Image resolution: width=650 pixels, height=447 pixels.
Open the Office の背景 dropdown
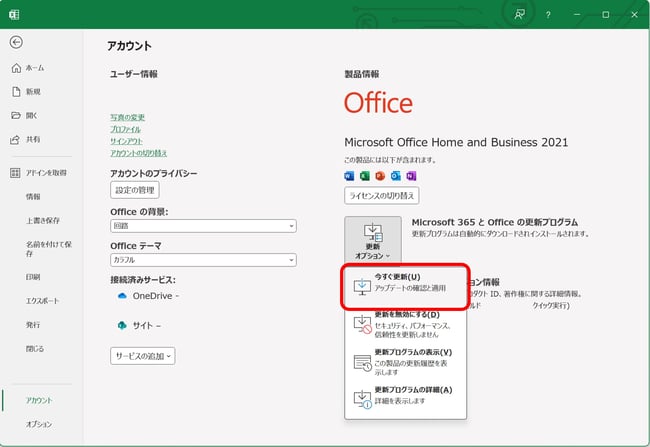[x=203, y=226]
